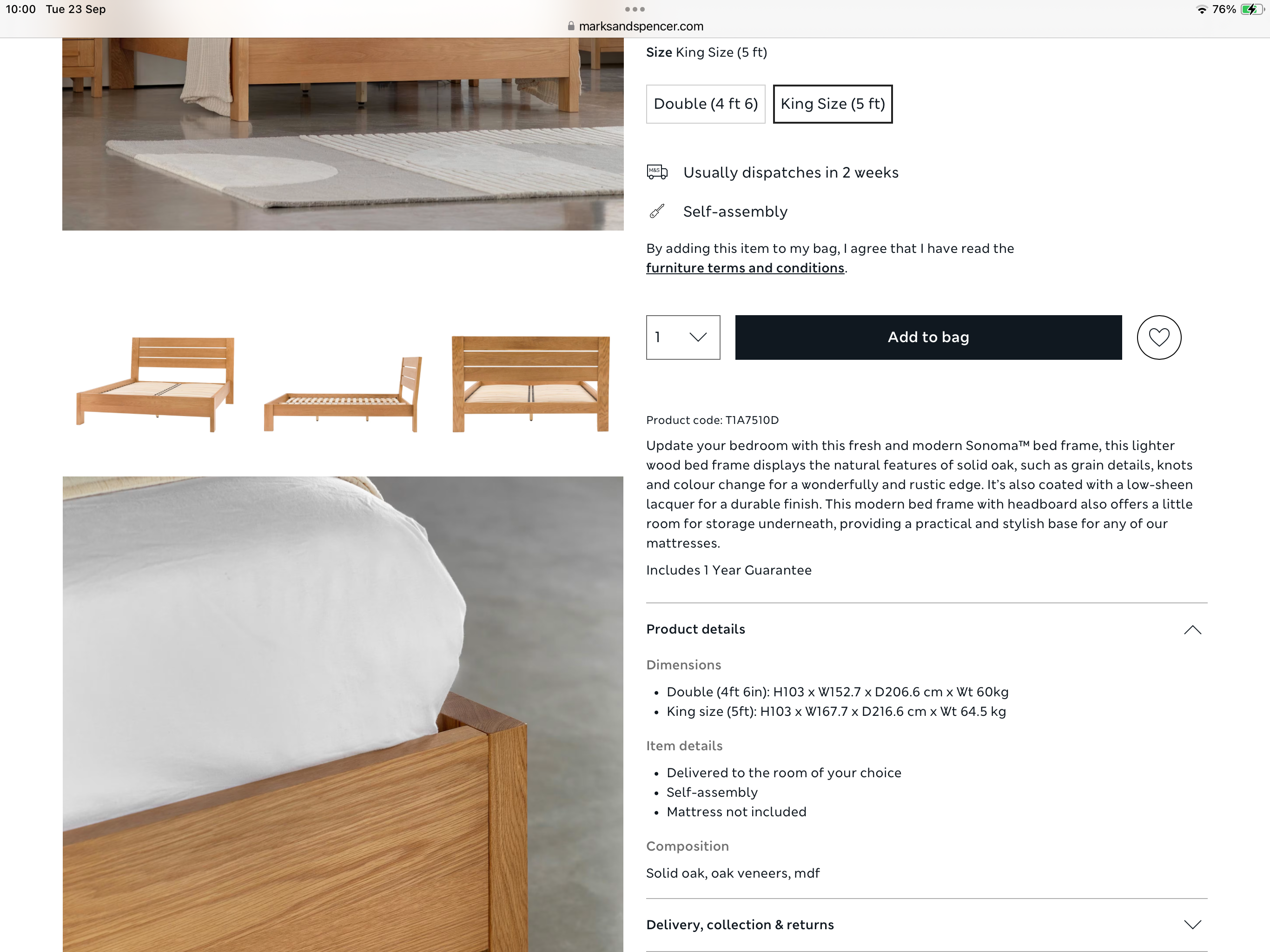
Task: Select King Size (5 ft) size option
Action: [x=833, y=104]
